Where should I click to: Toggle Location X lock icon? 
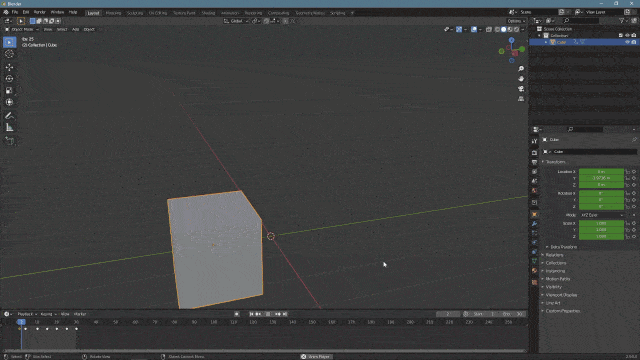(x=628, y=172)
